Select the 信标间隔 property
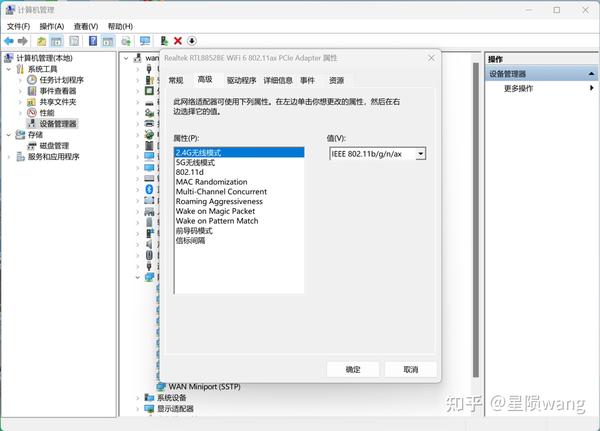 click(239, 240)
